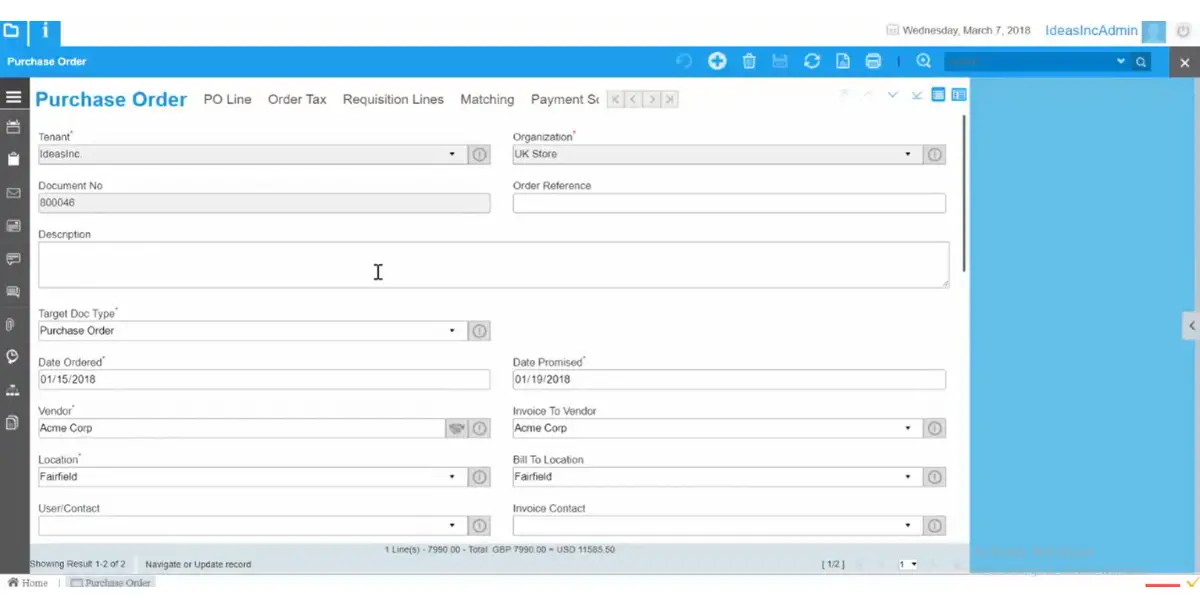The height and width of the screenshot is (600, 1200).
Task: Expand the Bill To Location dropdown
Action: [908, 477]
